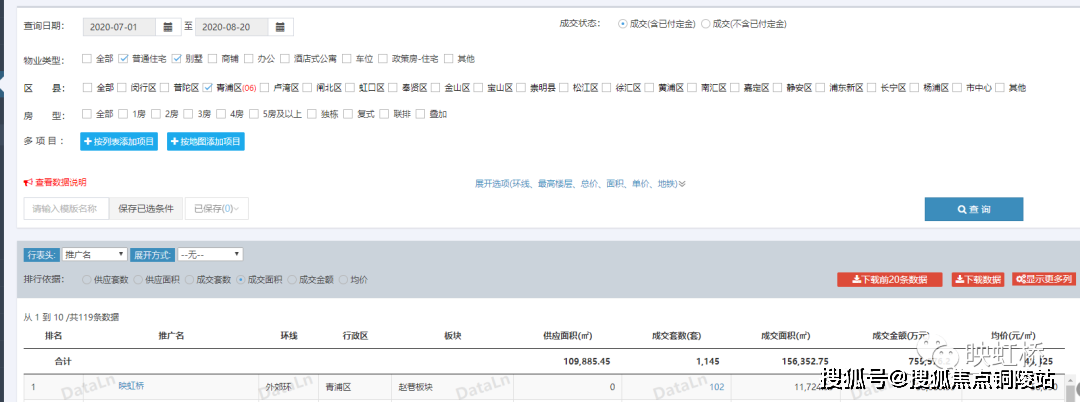Rank by 供应面积

[137, 280]
